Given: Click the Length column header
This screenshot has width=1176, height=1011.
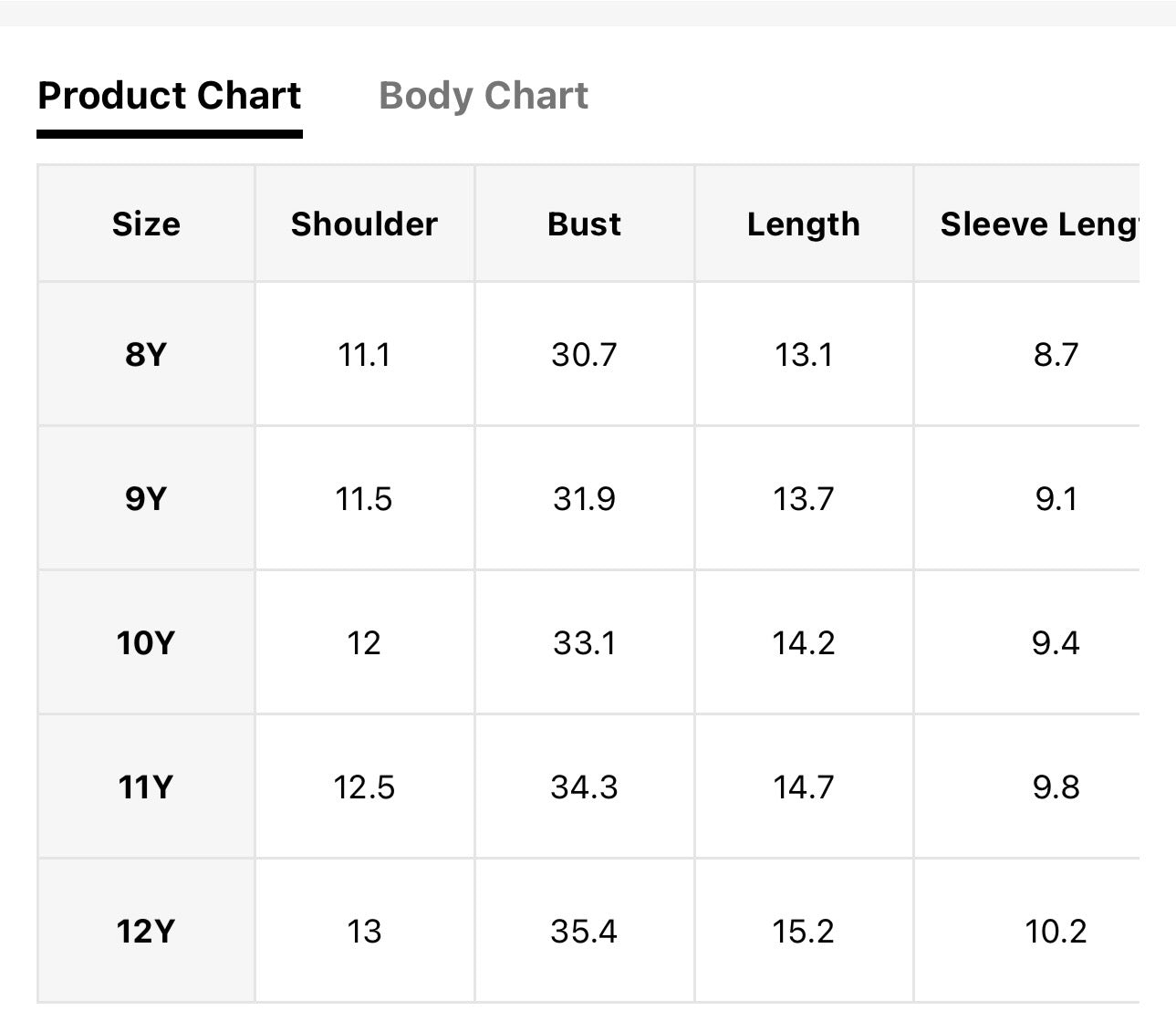Looking at the screenshot, I should [804, 224].
